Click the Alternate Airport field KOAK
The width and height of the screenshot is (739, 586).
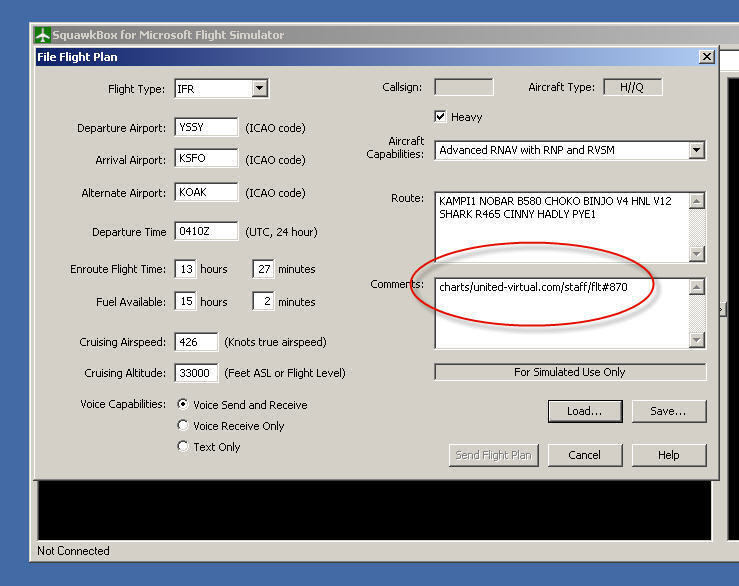coord(206,192)
